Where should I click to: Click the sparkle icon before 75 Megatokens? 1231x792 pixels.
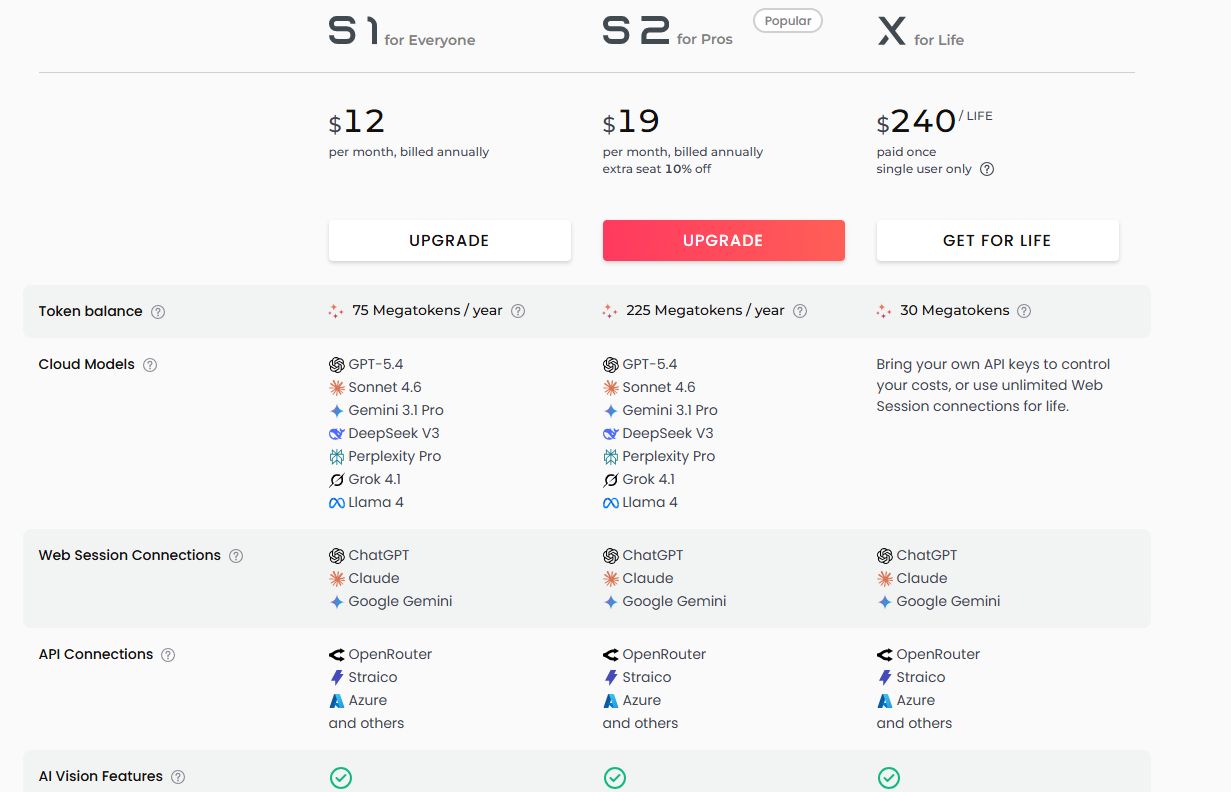pyautogui.click(x=336, y=311)
